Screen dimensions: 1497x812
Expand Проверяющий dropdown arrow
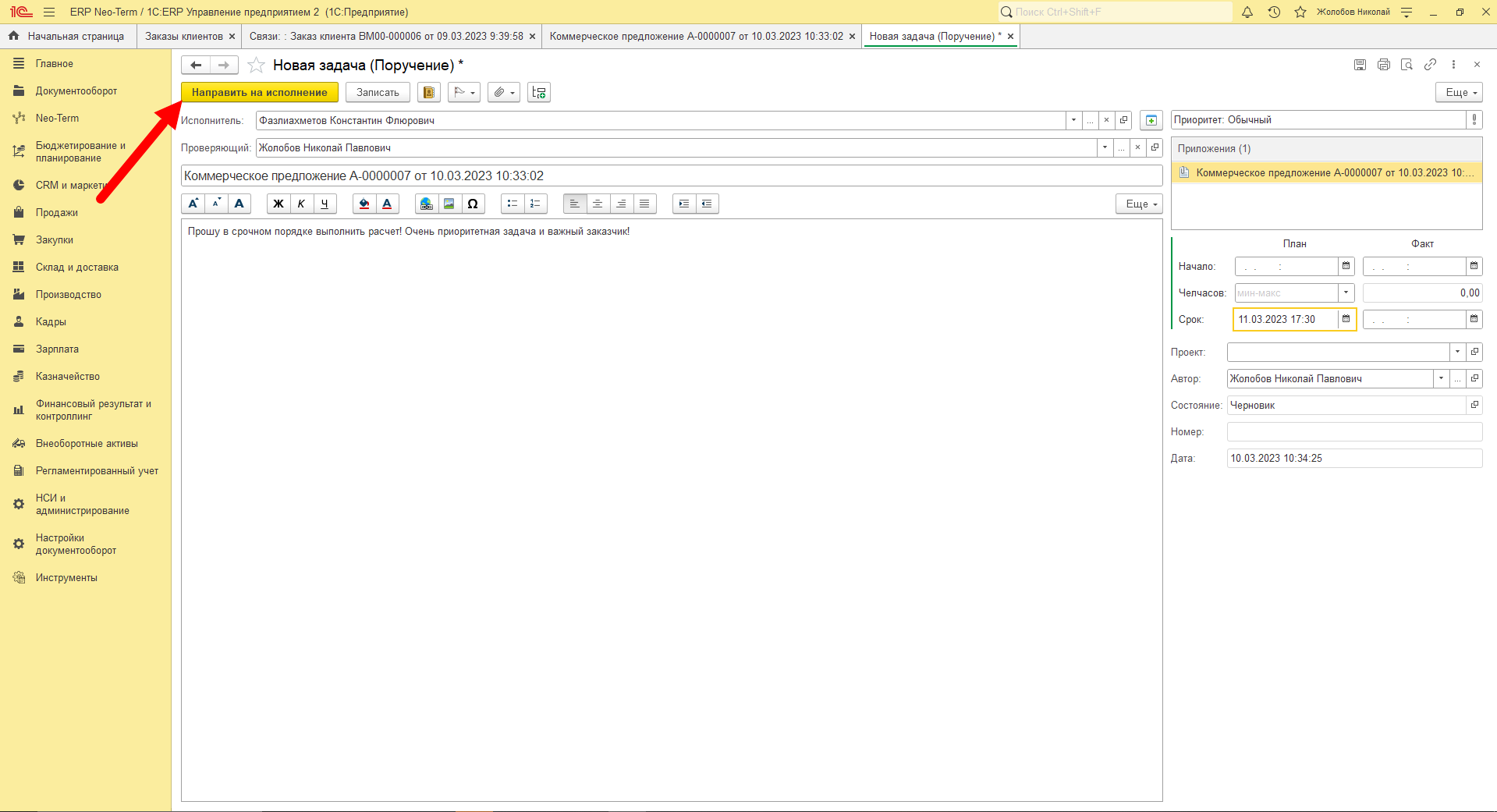pyautogui.click(x=1105, y=147)
